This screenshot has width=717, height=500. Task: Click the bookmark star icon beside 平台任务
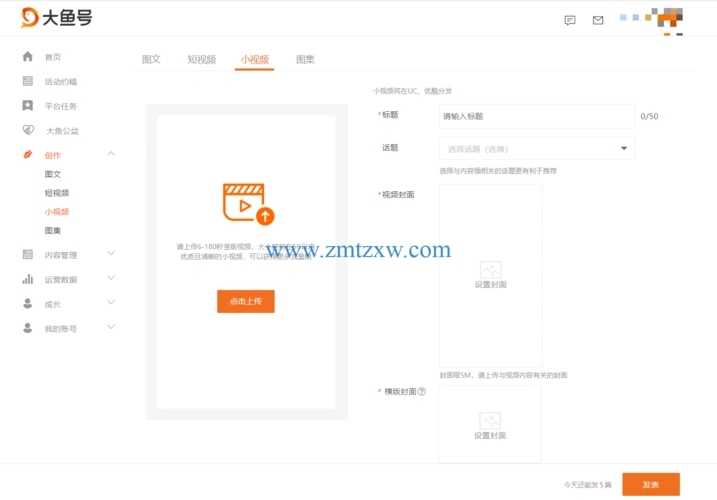[x=28, y=106]
